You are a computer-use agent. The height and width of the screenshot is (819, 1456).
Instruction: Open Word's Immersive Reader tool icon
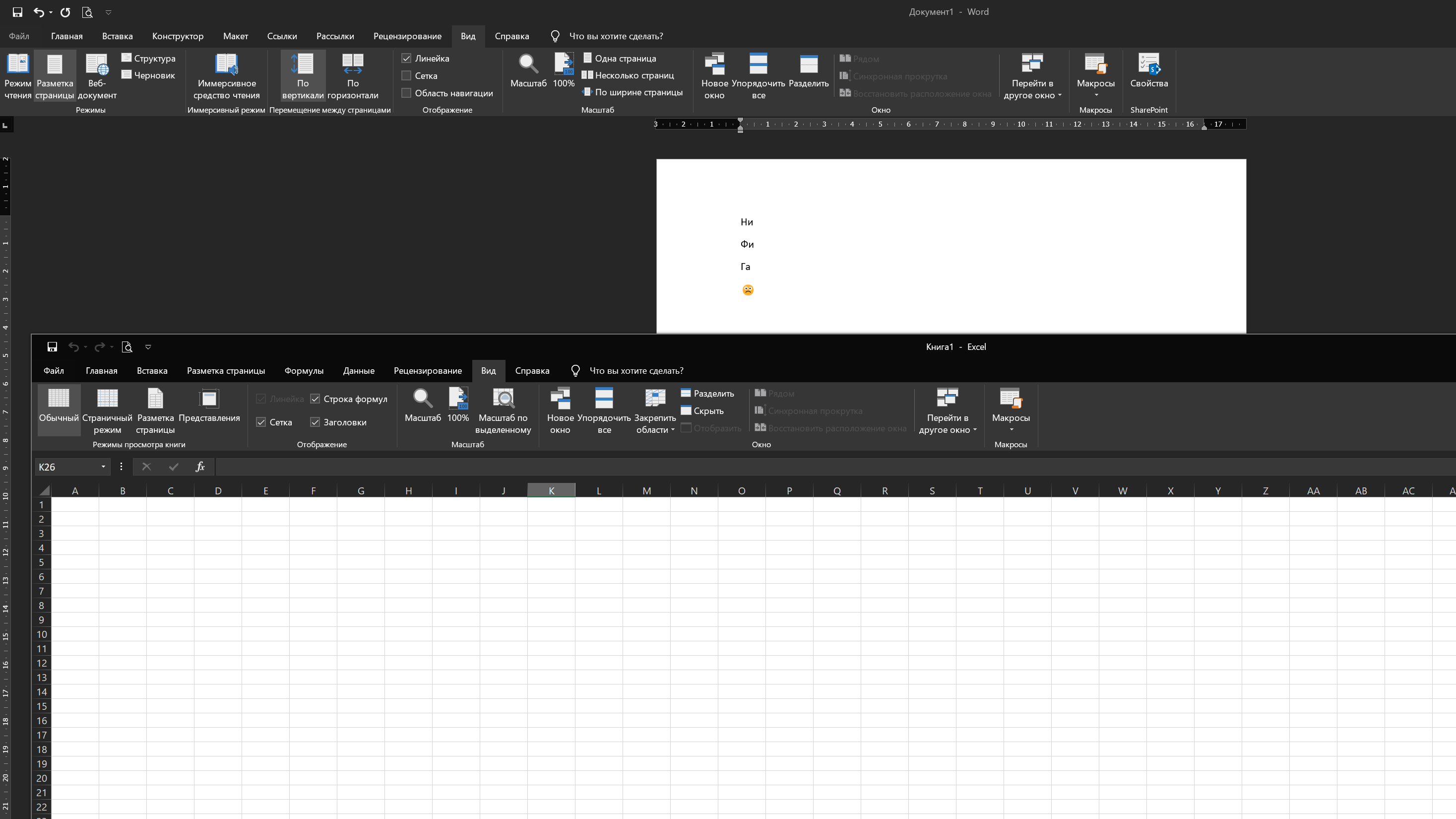(x=227, y=65)
